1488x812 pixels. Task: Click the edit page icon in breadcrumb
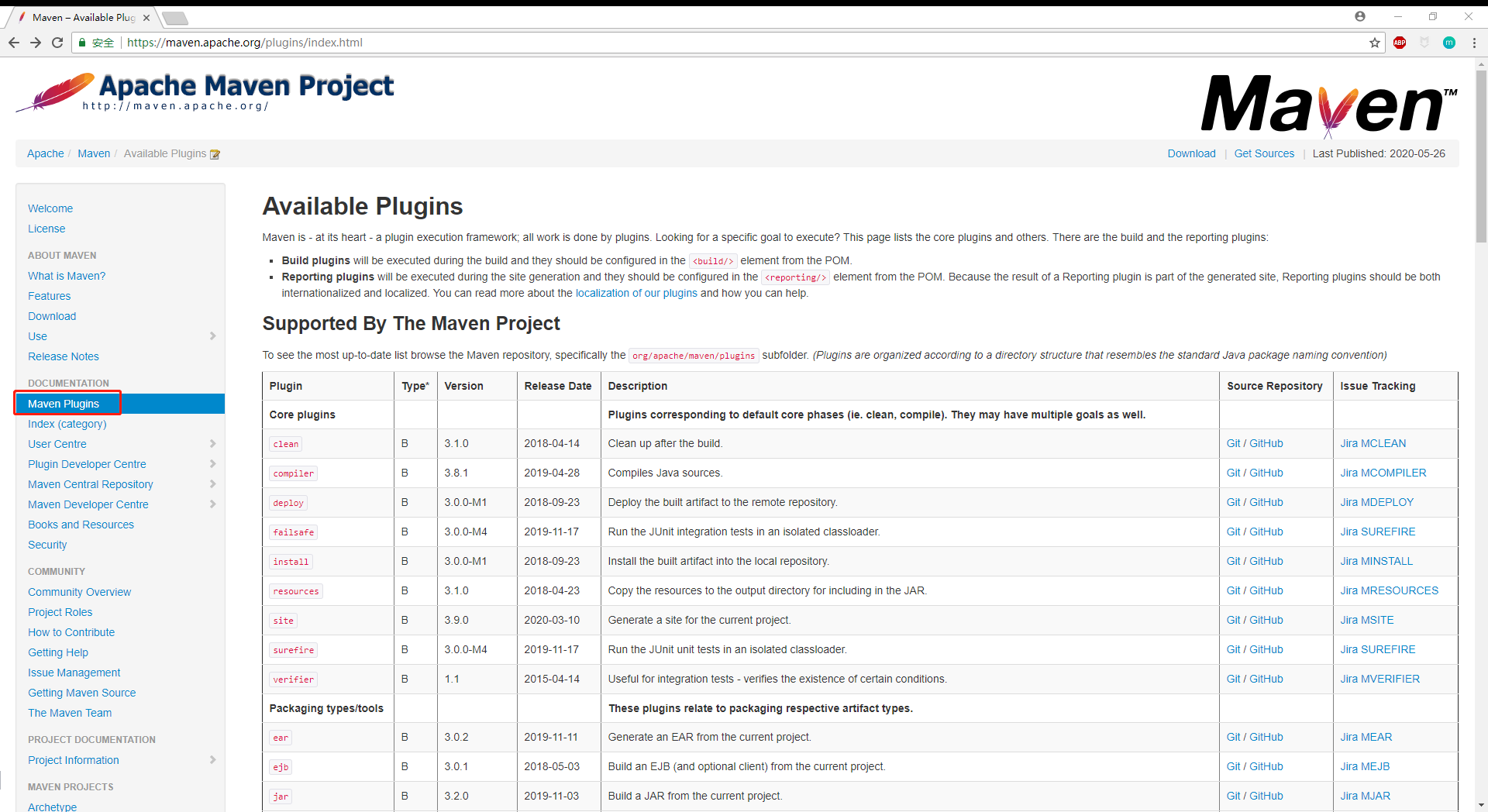215,154
